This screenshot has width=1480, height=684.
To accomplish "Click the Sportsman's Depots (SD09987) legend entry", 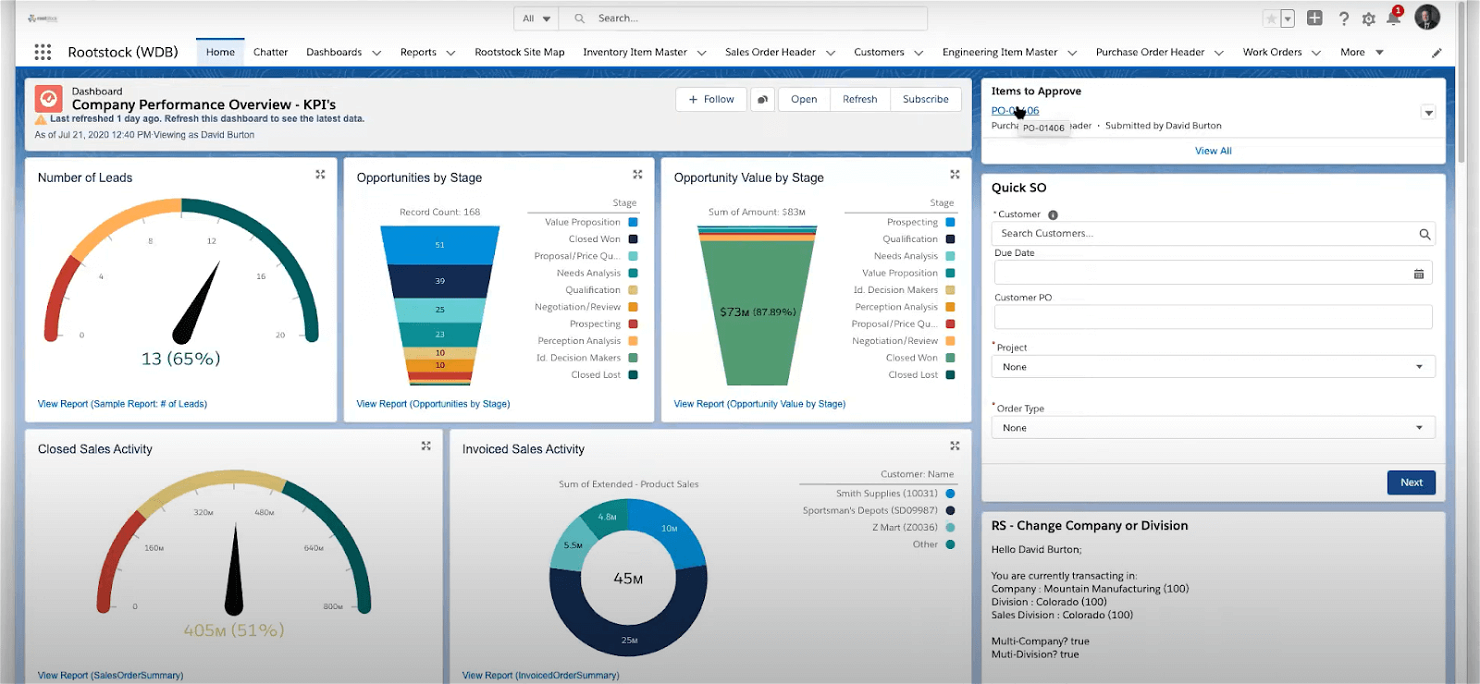I will (x=878, y=510).
